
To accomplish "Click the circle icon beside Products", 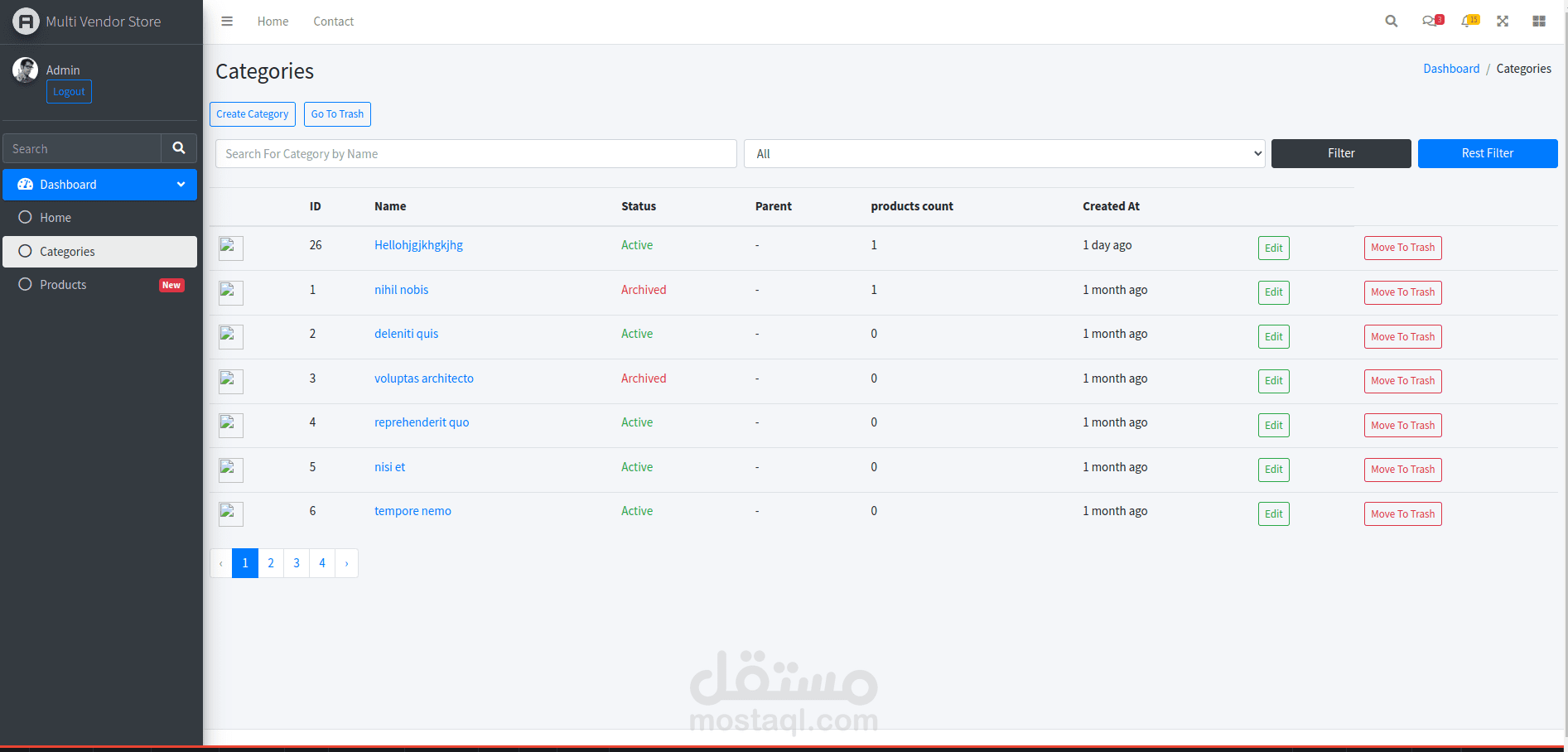I will tap(25, 284).
